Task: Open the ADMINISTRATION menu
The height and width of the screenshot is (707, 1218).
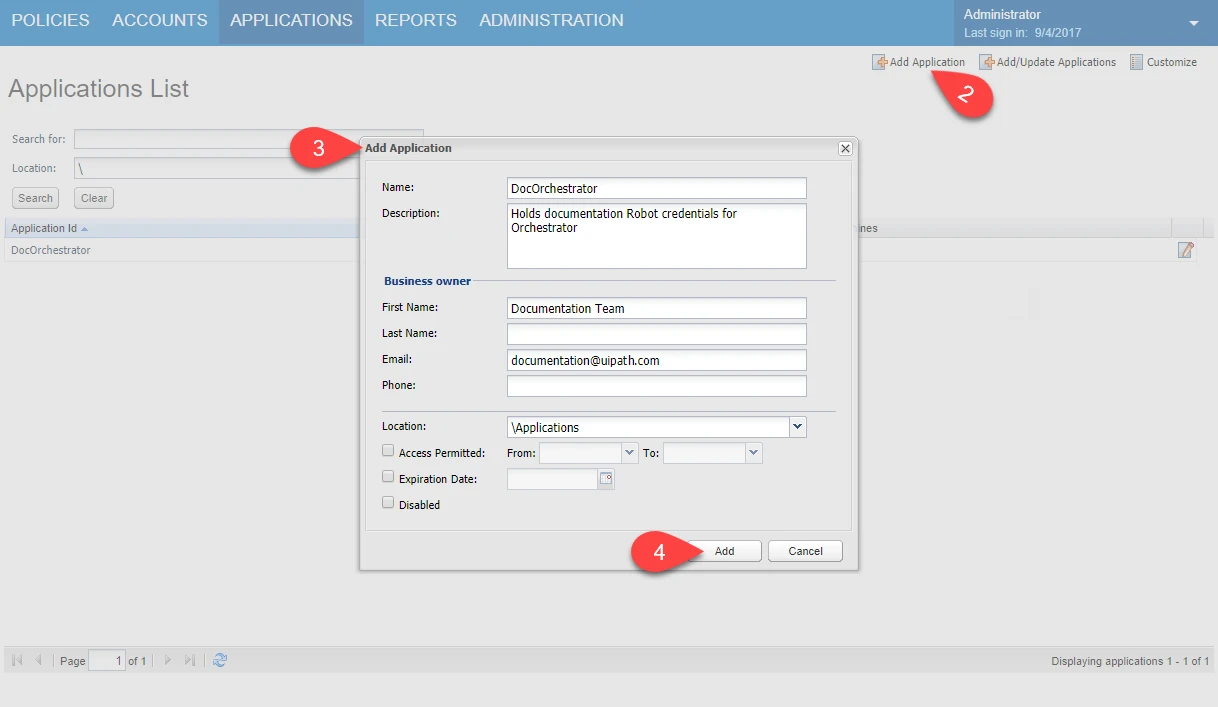Action: coord(551,20)
